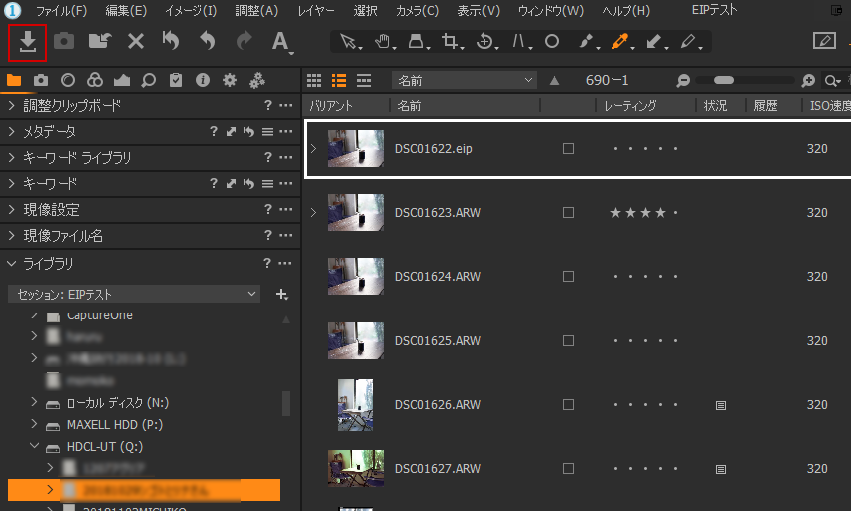
Task: Toggle checkbox for DSC01623.ARW
Action: click(x=569, y=213)
